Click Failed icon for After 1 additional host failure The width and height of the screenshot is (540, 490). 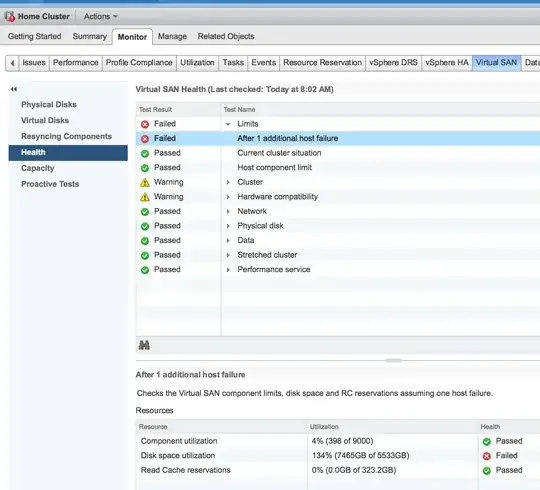(x=145, y=138)
